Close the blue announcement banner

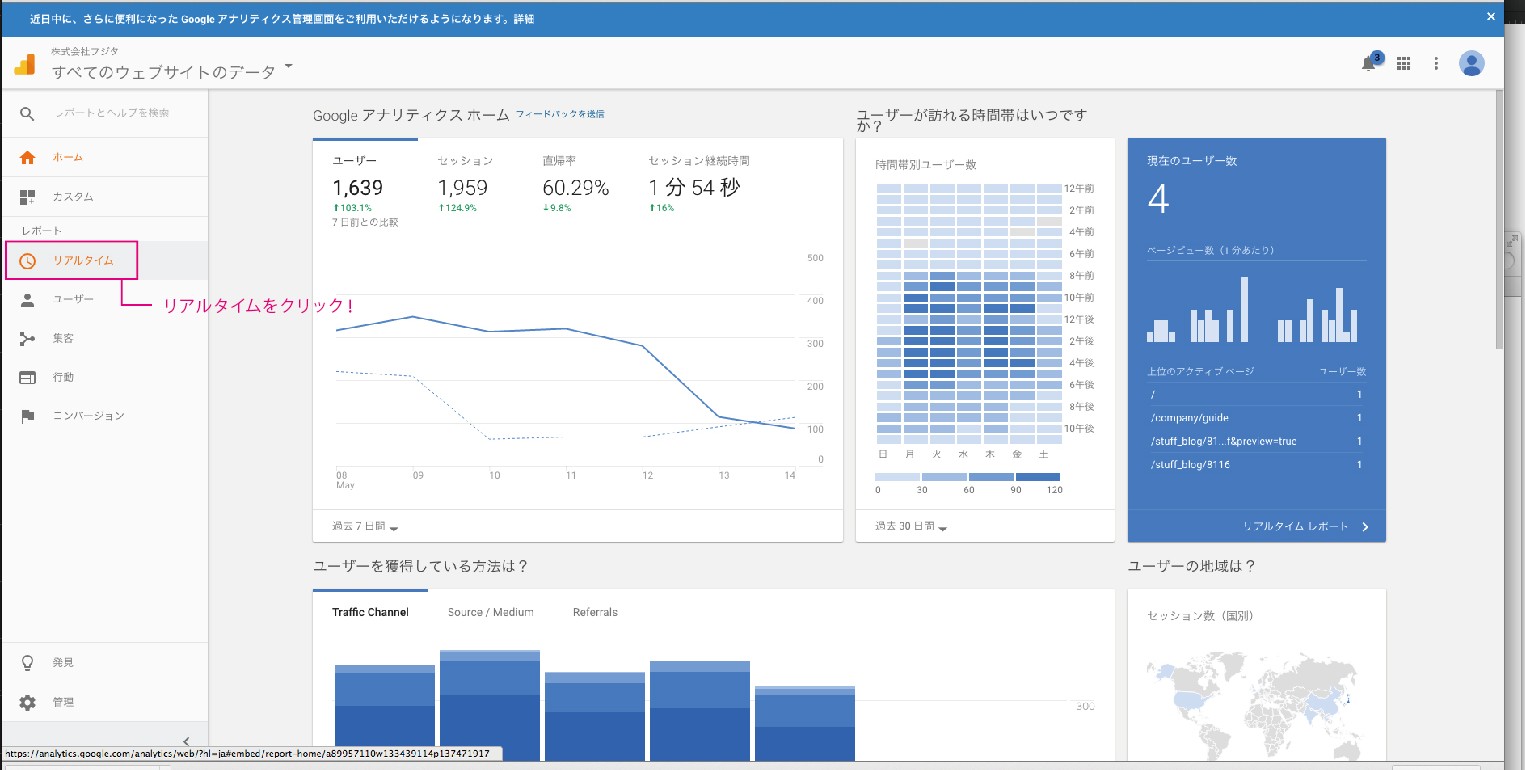[x=1491, y=16]
